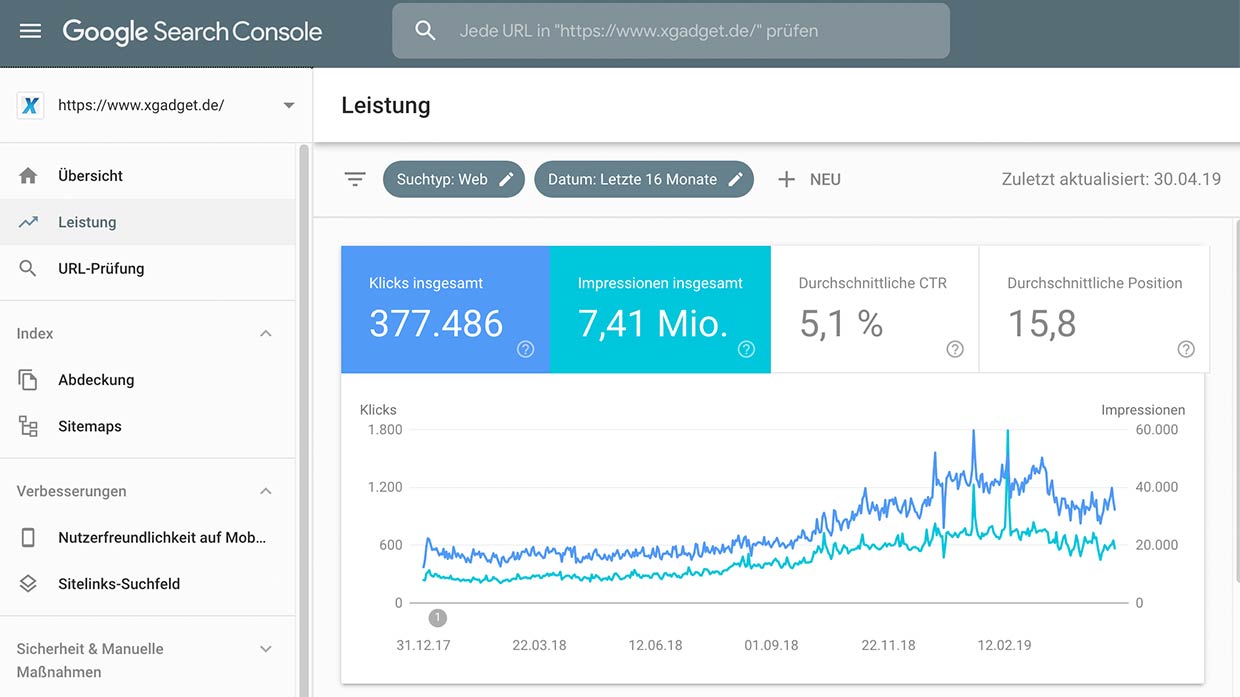Click the URL-Prüfung magnifier icon

[x=28, y=268]
